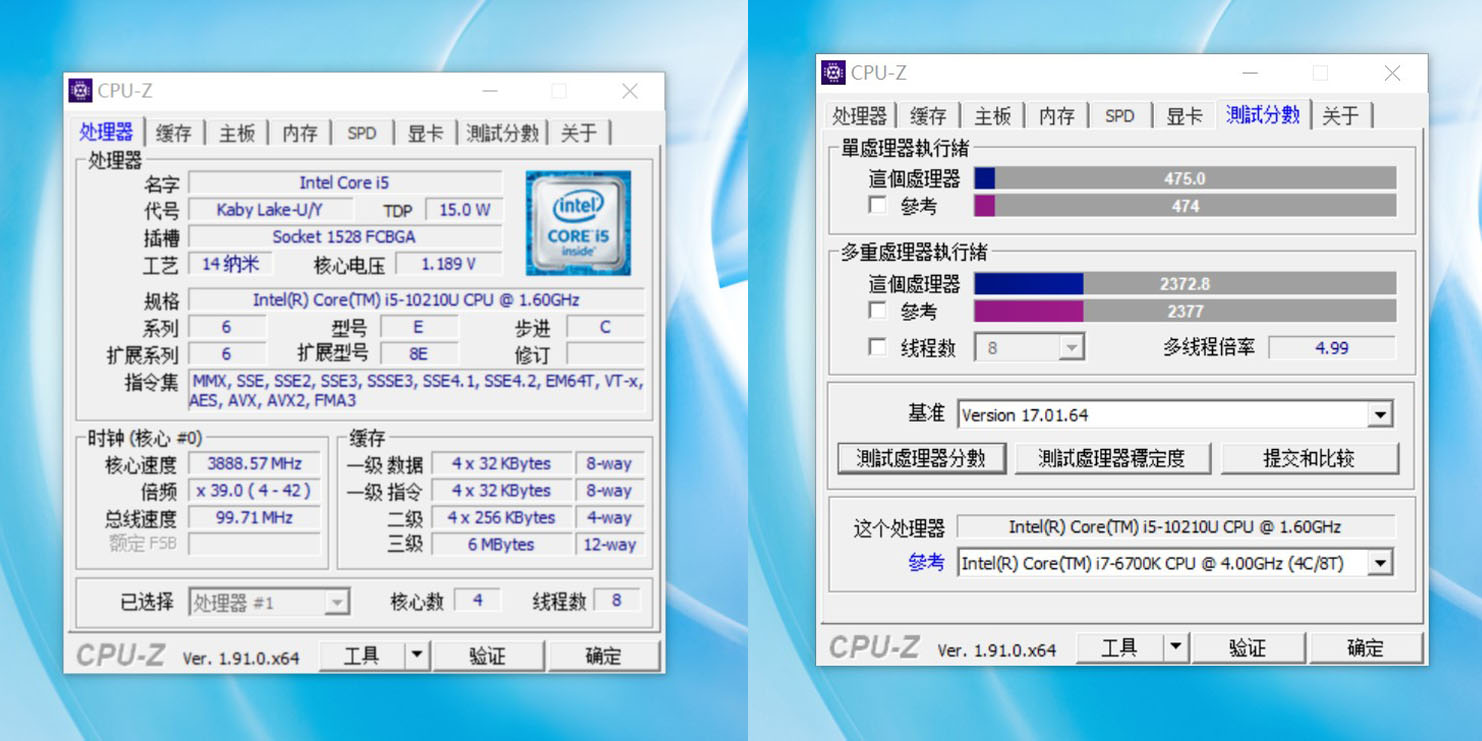Start the 測試處理器穩定度 stress test

point(1112,458)
